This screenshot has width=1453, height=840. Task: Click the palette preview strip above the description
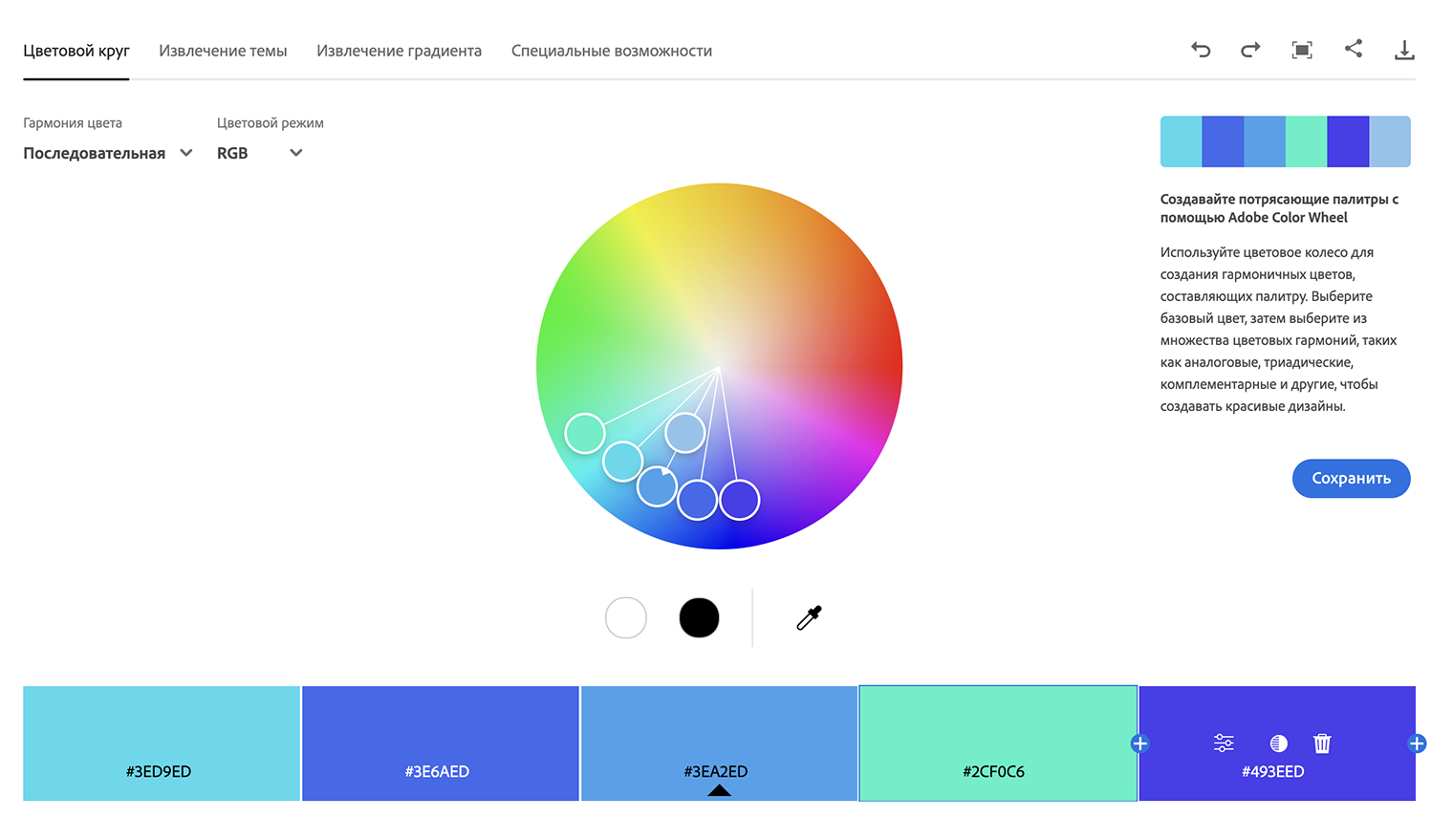[x=1285, y=141]
